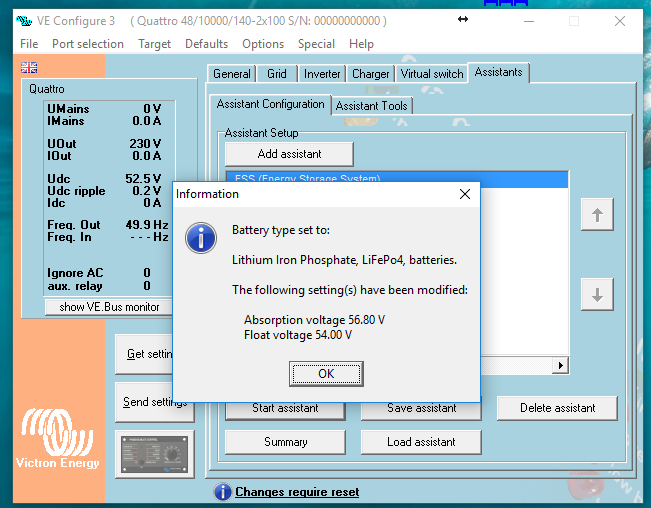Open the File menu
651x508 pixels.
[29, 44]
